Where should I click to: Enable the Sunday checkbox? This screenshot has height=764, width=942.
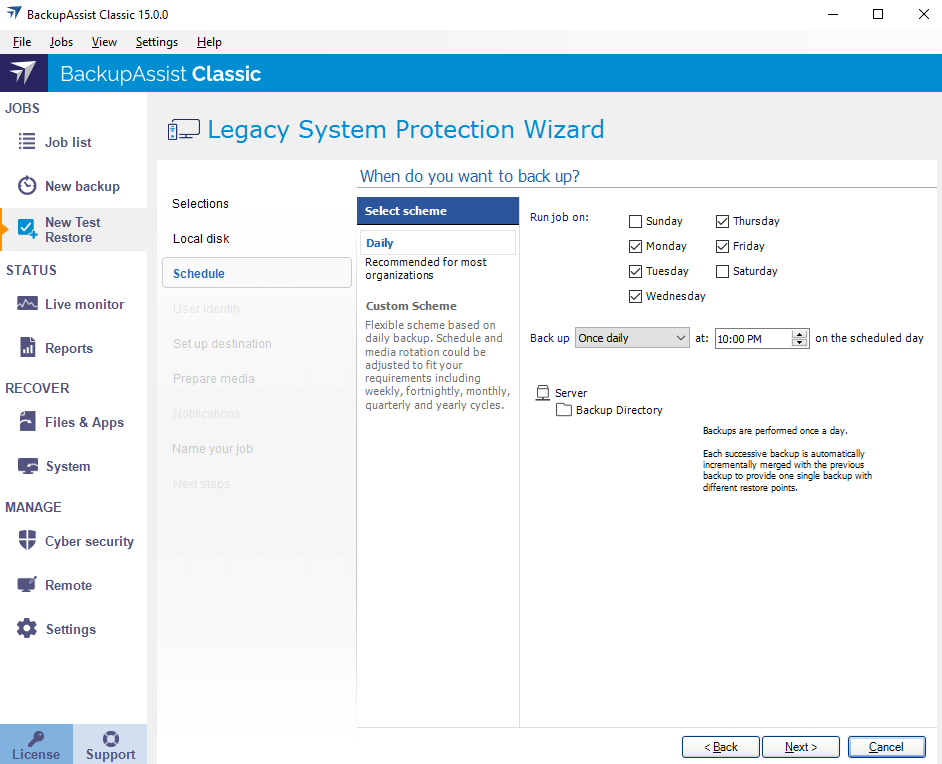coord(636,221)
